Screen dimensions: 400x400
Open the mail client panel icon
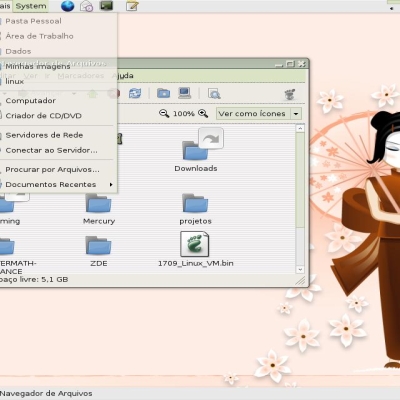87,6
